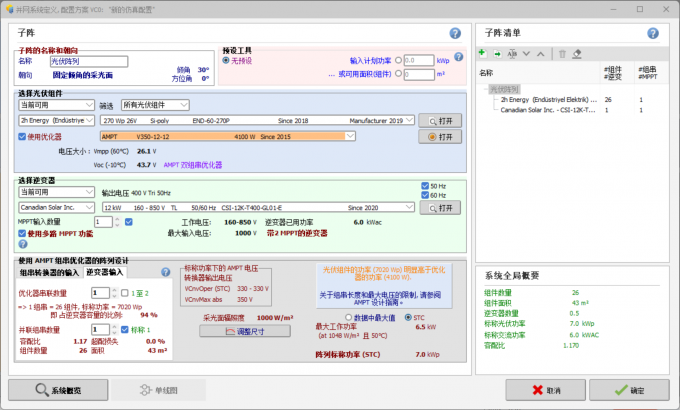The image size is (680, 410).
Task: Toggle the 使用优化器 checkbox
Action: click(23, 136)
